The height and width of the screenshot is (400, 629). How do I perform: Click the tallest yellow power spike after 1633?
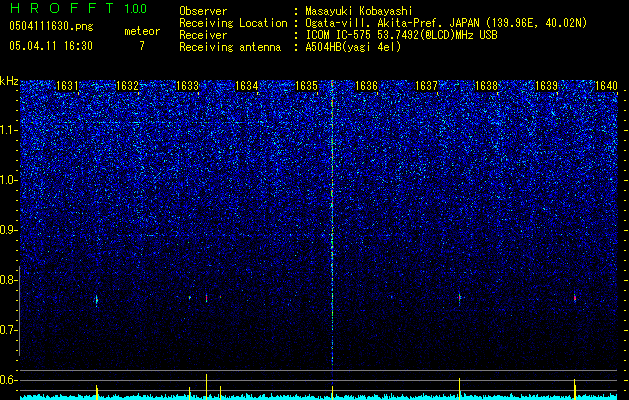pyautogui.click(x=207, y=386)
